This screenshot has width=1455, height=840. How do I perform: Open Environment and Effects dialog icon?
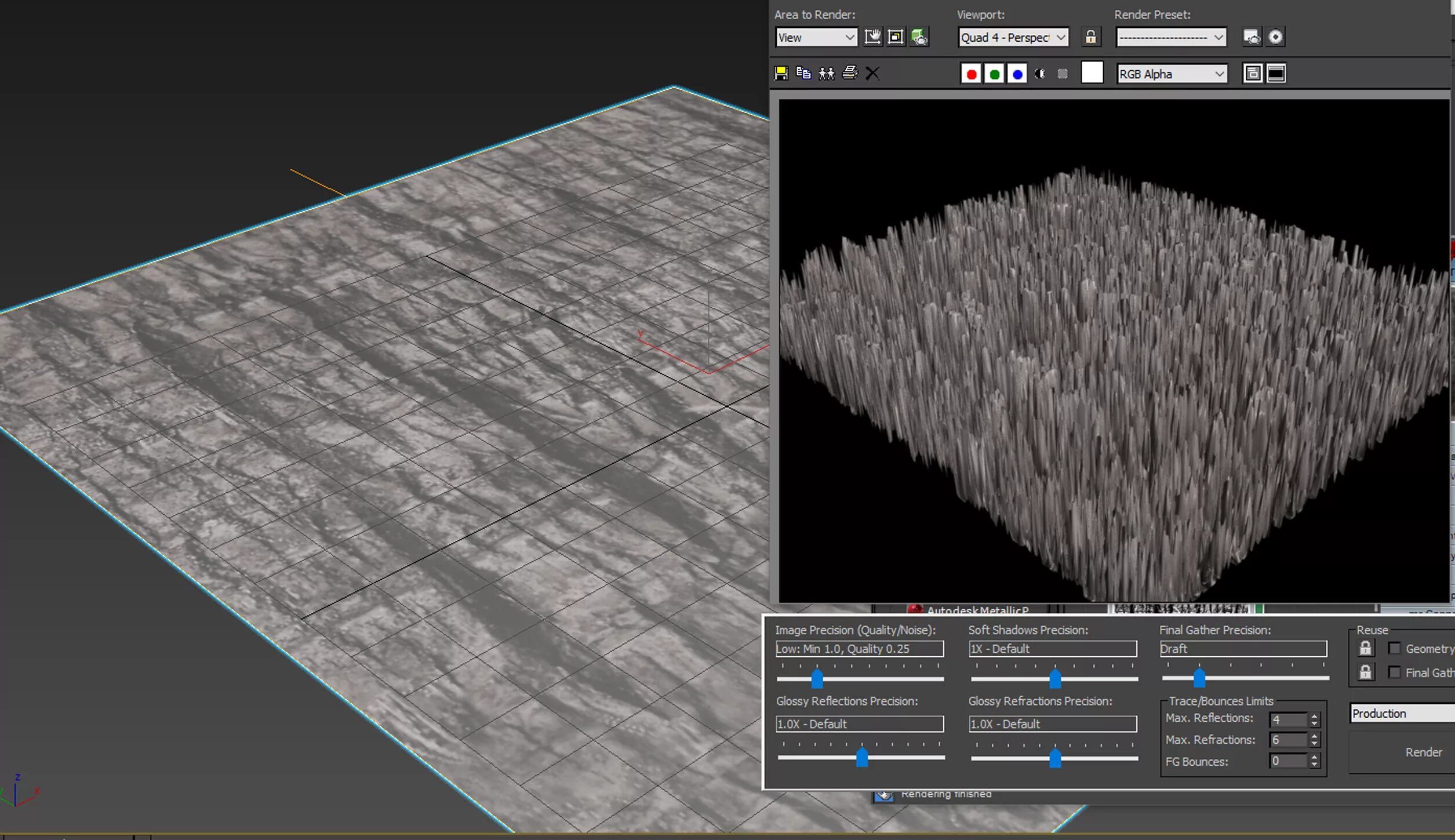1275,37
